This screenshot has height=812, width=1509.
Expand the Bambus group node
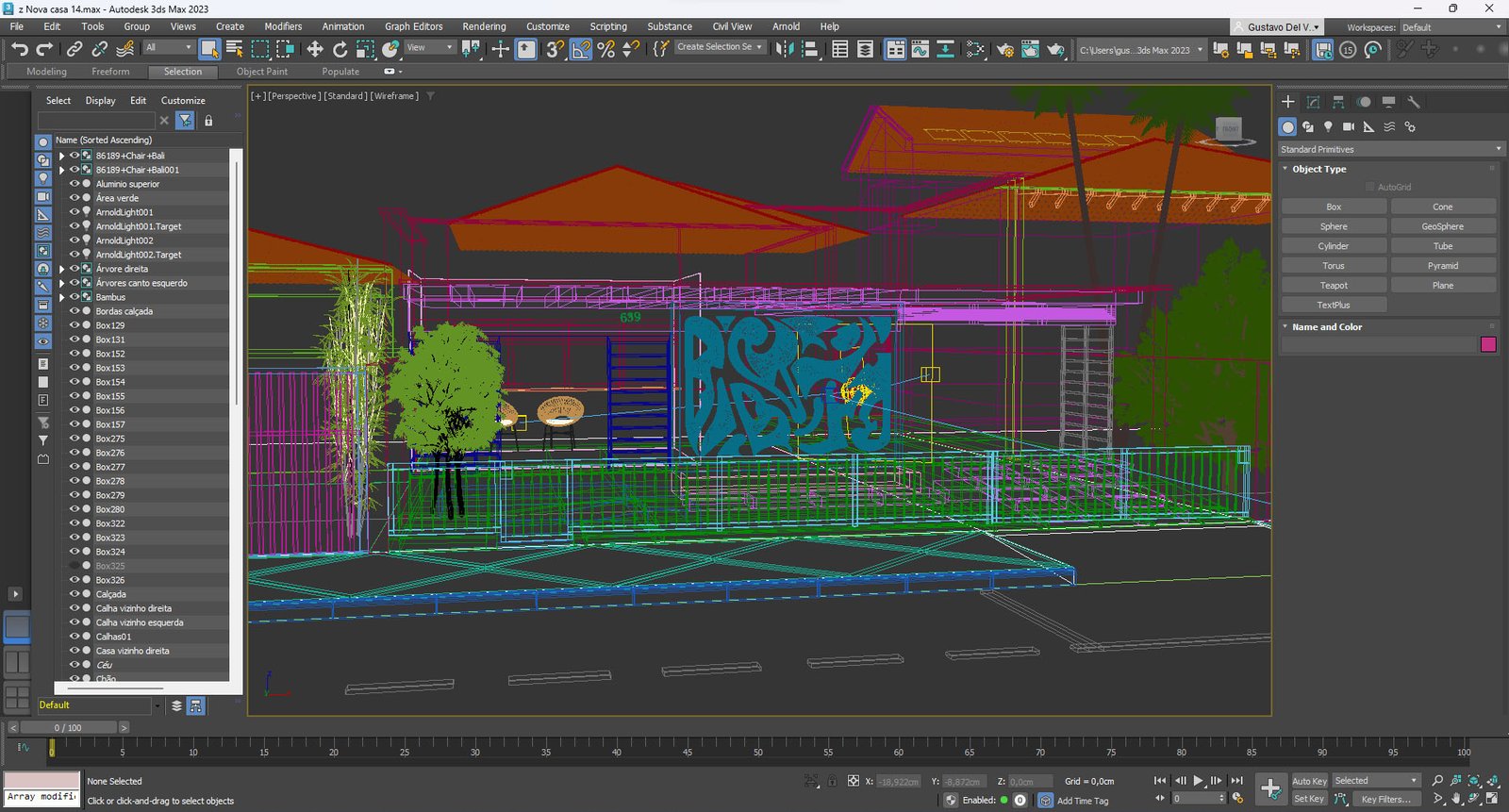point(62,297)
